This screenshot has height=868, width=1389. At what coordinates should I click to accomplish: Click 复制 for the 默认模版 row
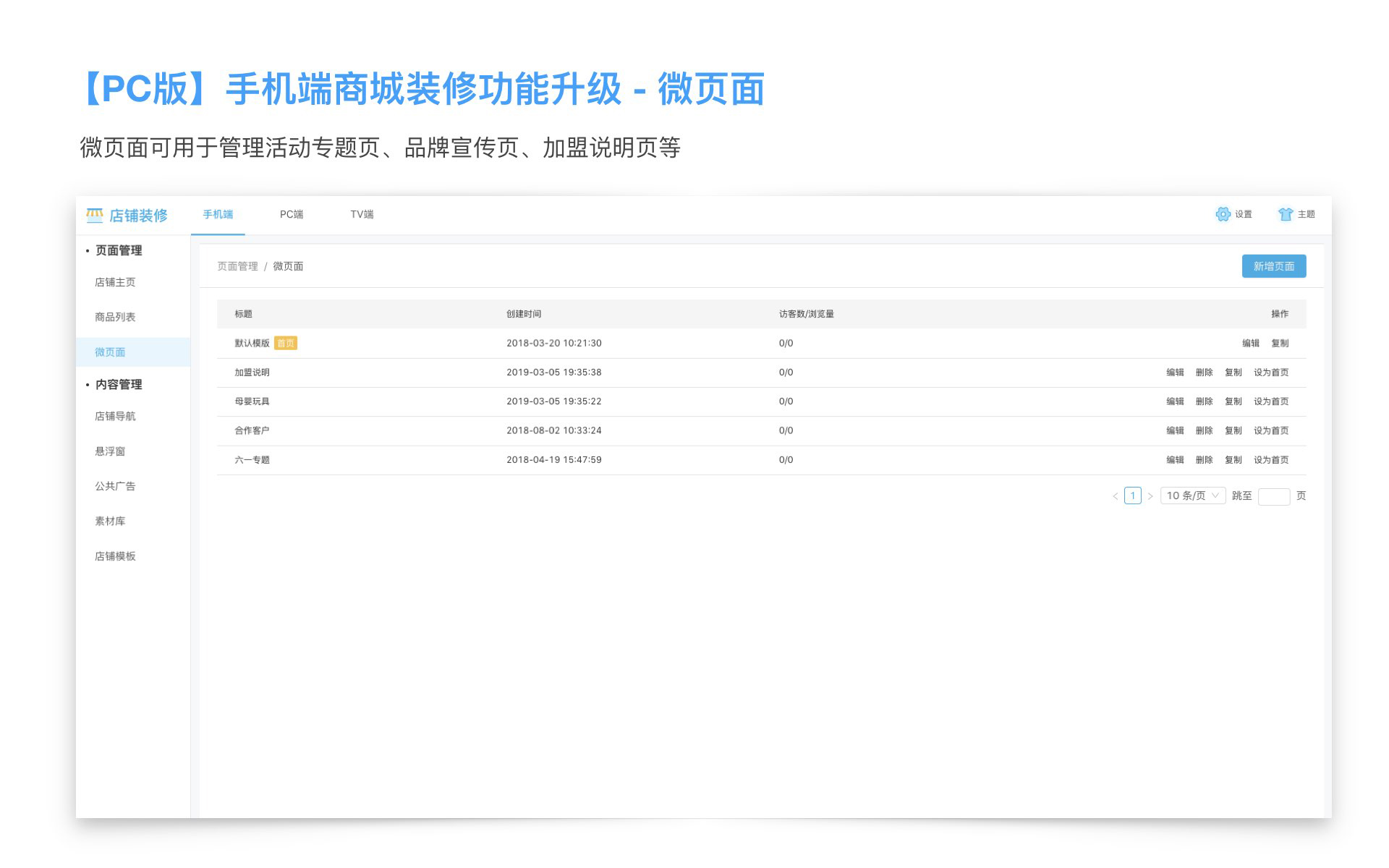[x=1280, y=344]
